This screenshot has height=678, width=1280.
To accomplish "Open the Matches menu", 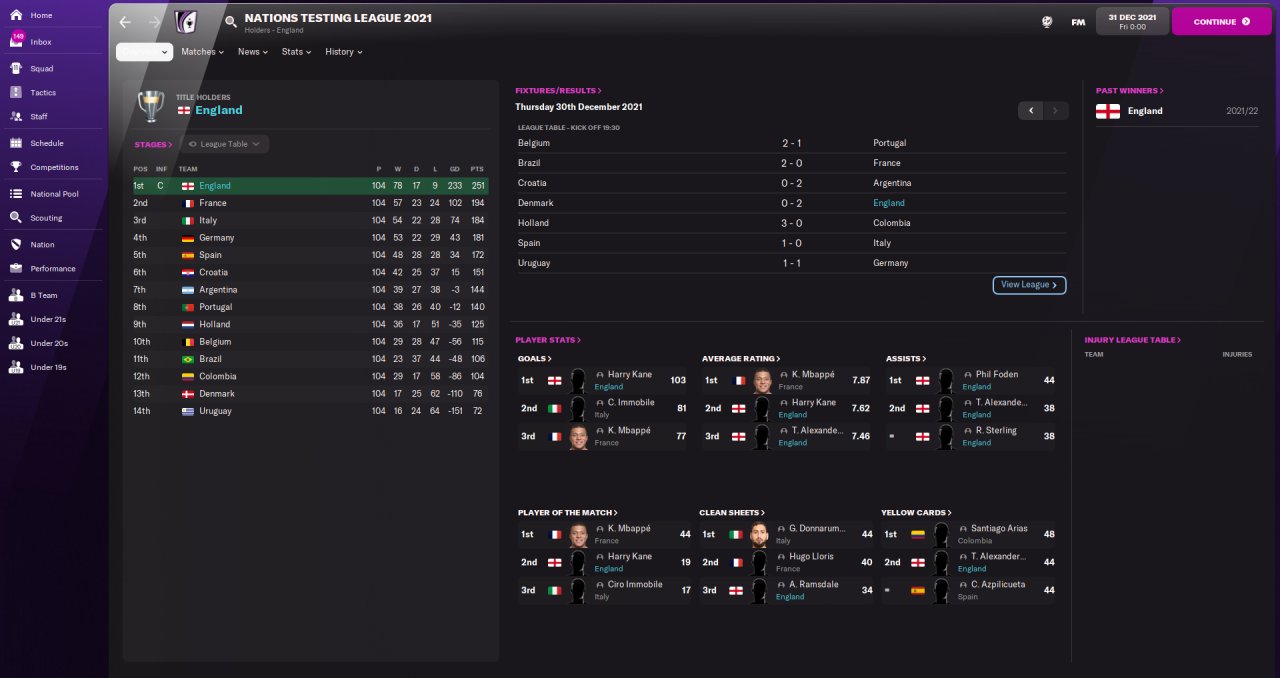I will tap(202, 52).
